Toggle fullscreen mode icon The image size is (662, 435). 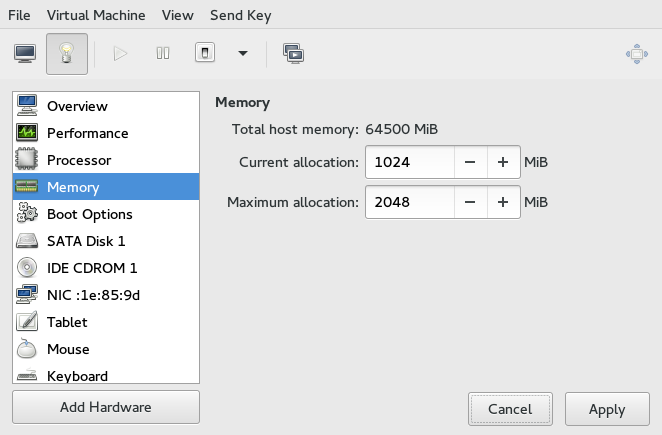point(636,54)
